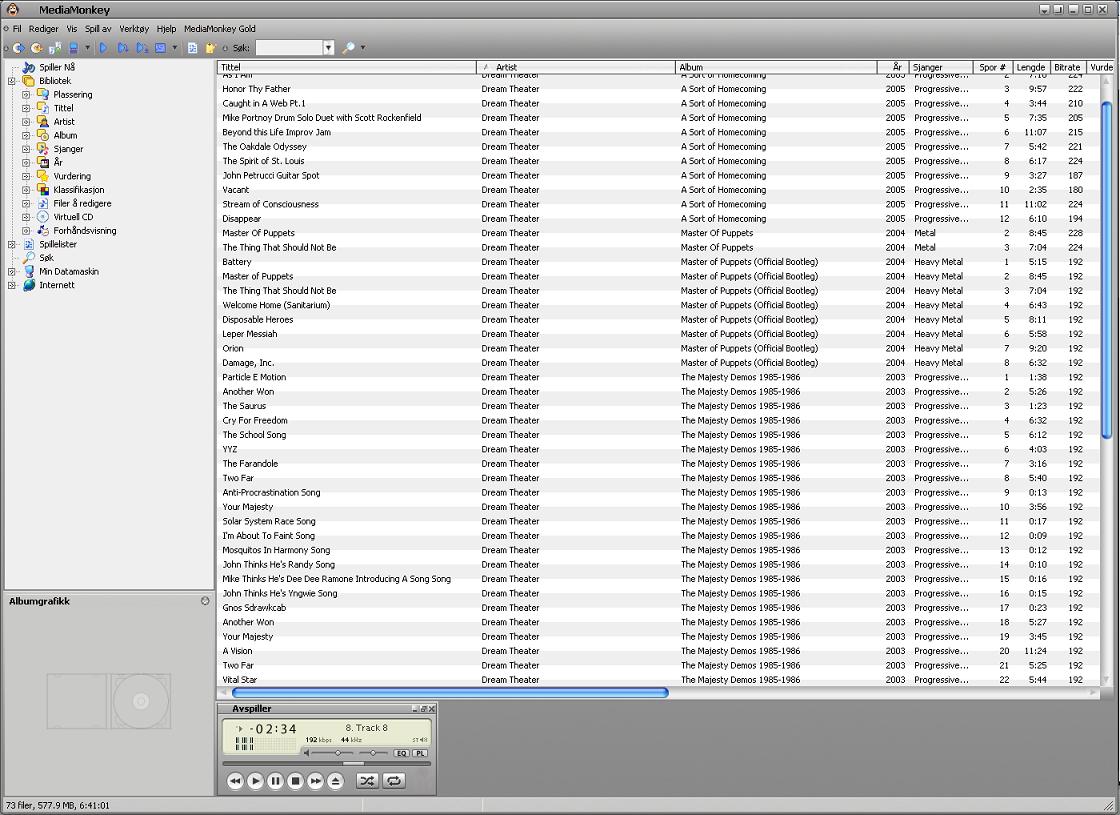The image size is (1120, 815).
Task: Expand the Internett tree node
Action: (x=11, y=285)
